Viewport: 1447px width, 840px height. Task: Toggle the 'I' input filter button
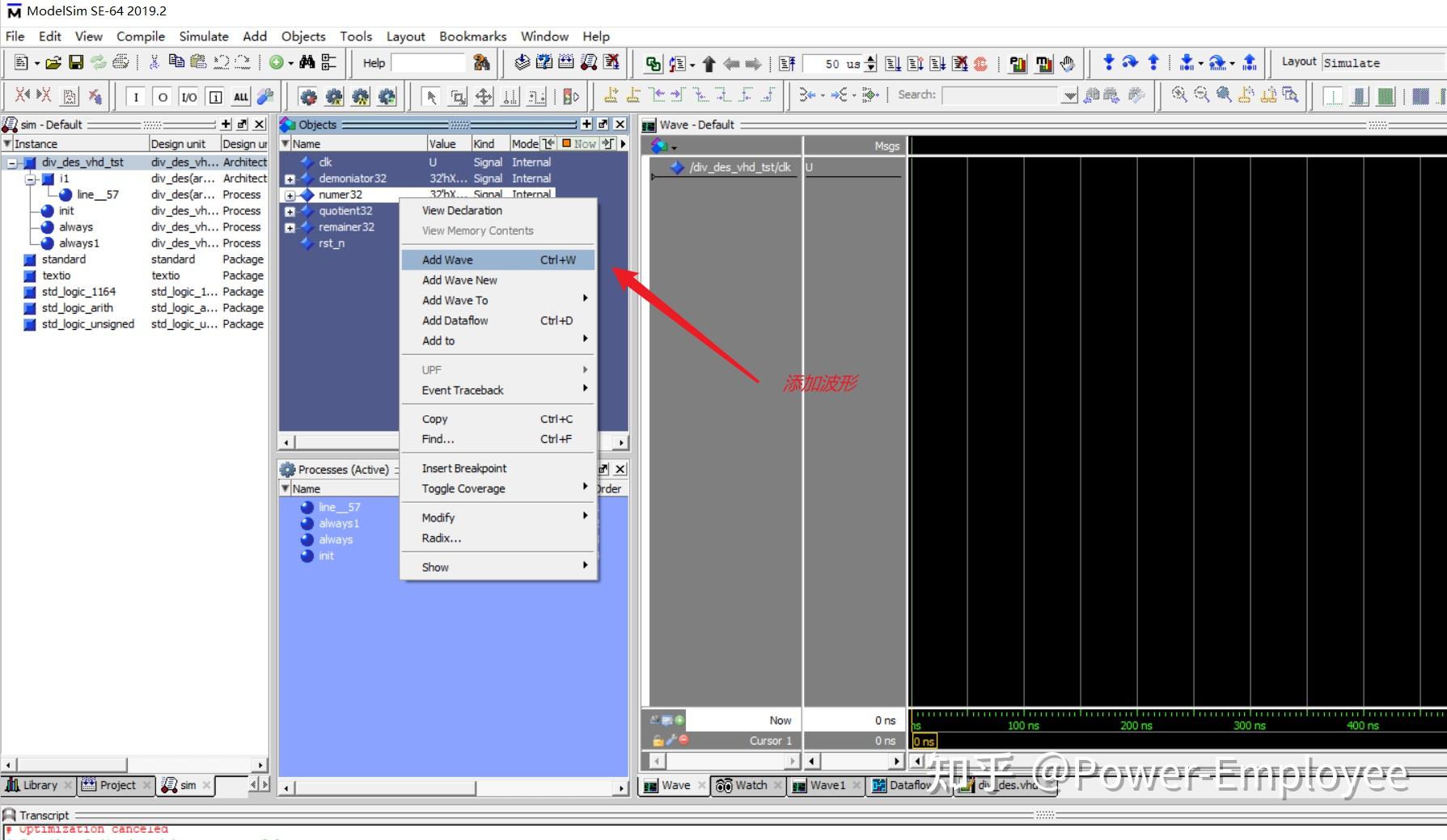click(x=136, y=97)
